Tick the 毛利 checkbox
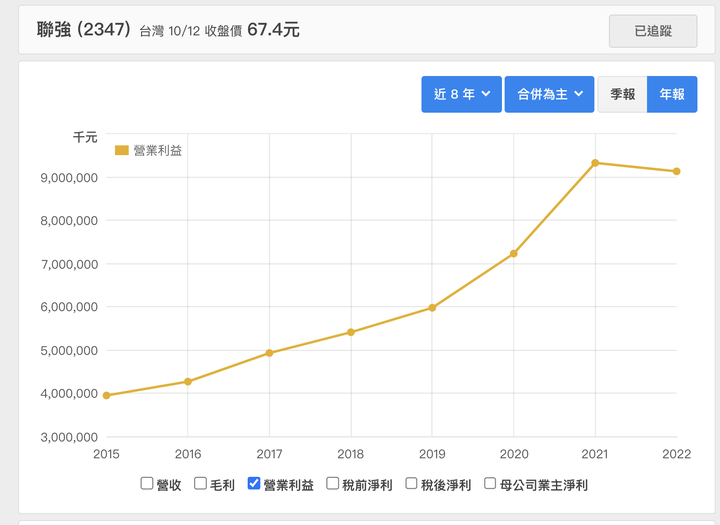The image size is (720, 525). coord(200,483)
